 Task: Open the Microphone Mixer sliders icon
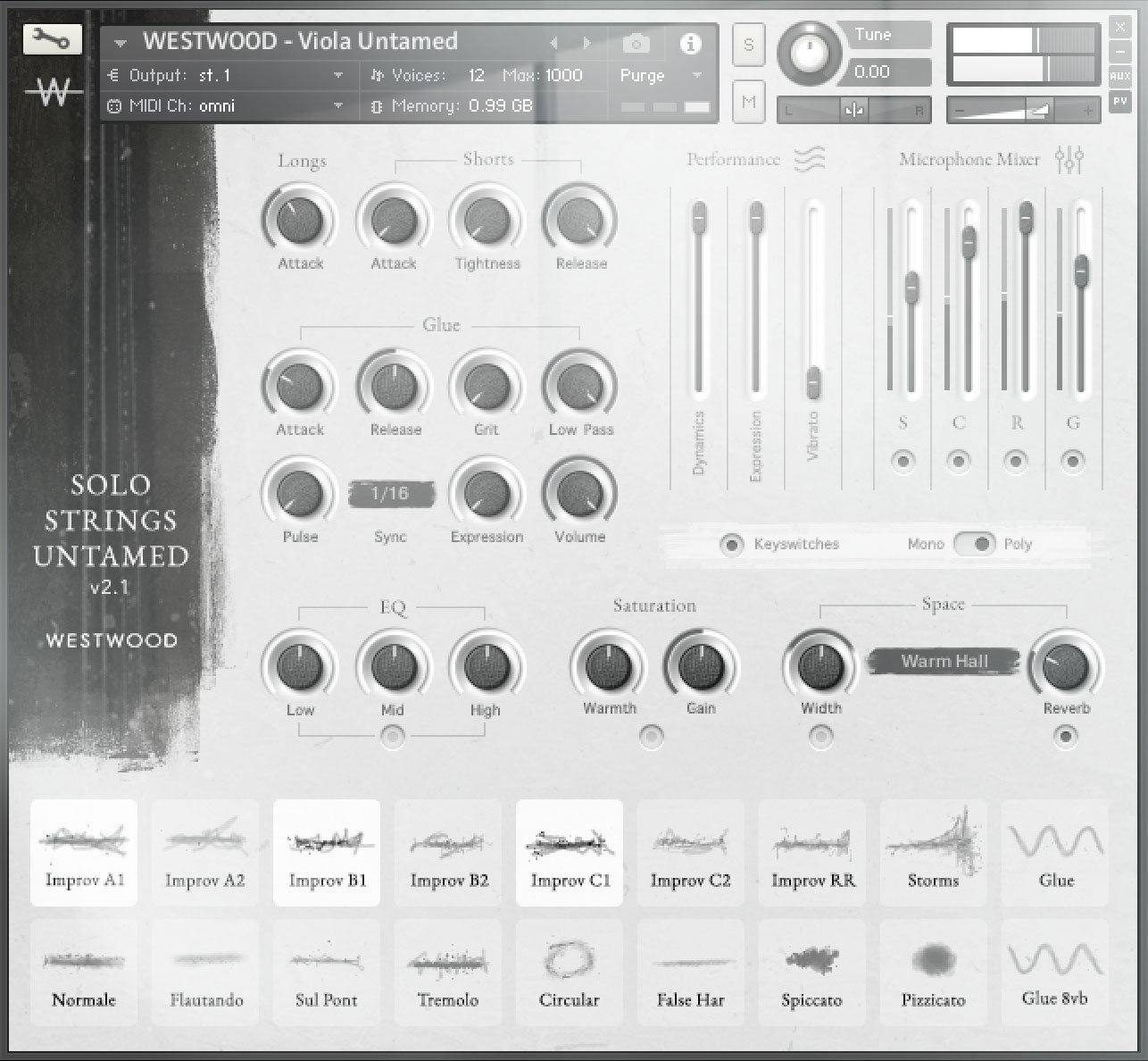[1069, 159]
